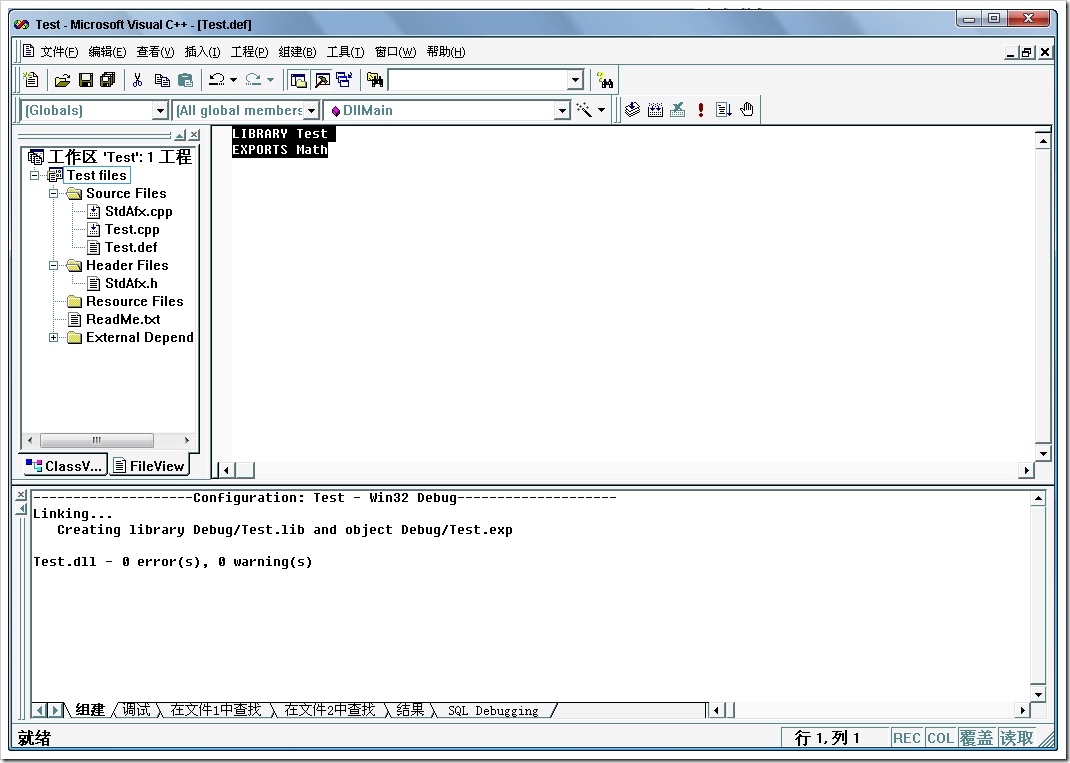This screenshot has width=1070, height=763.
Task: Click the Find text input field
Action: click(478, 80)
